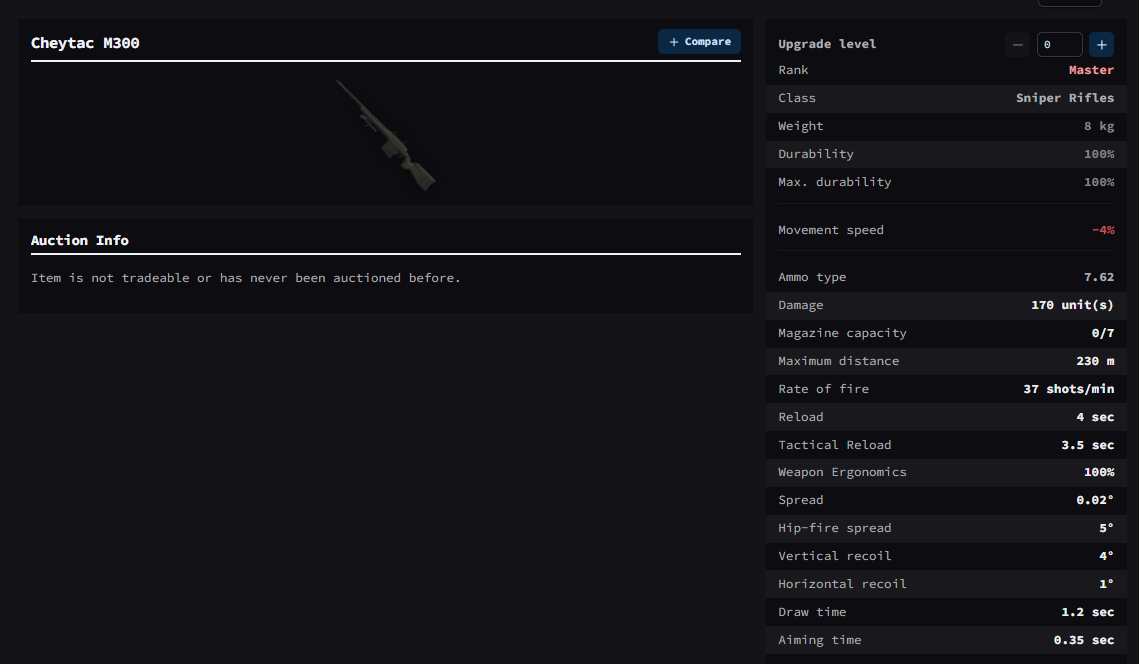Viewport: 1139px width, 664px height.
Task: Click the 5° hip-fire spread value
Action: [1106, 528]
